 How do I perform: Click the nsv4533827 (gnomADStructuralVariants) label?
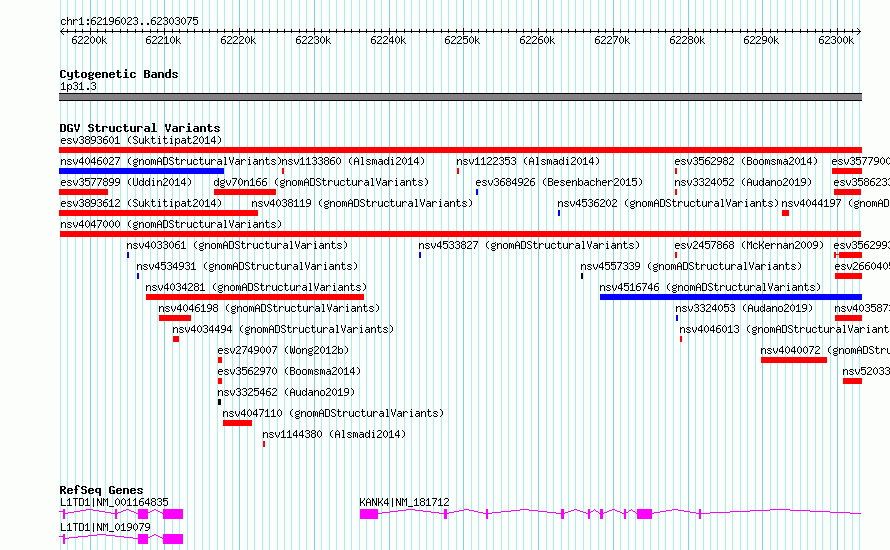coord(529,245)
